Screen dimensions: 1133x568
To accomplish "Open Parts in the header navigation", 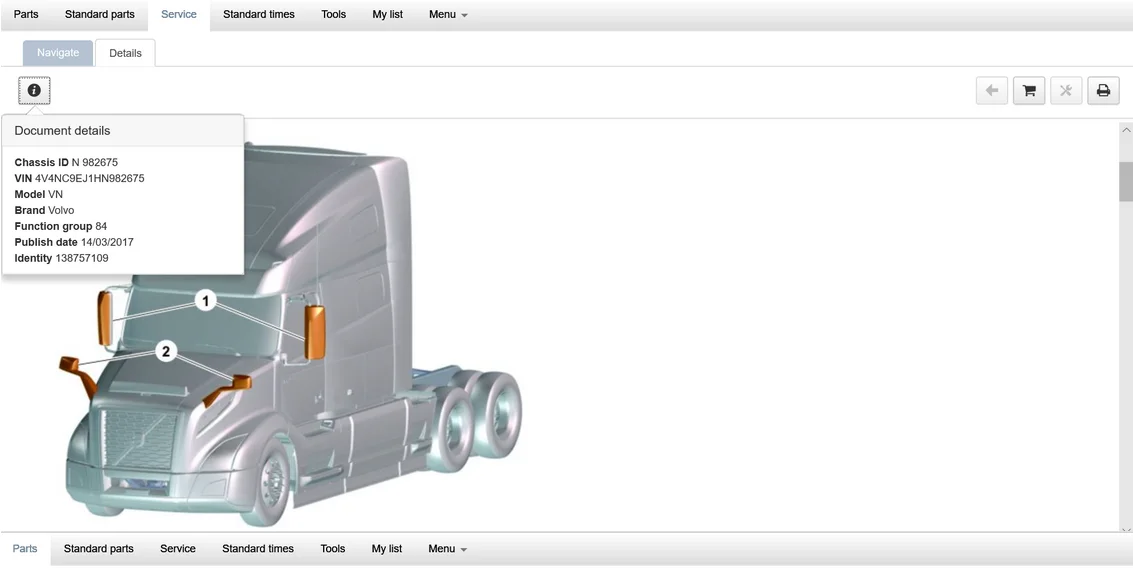I will [x=26, y=15].
